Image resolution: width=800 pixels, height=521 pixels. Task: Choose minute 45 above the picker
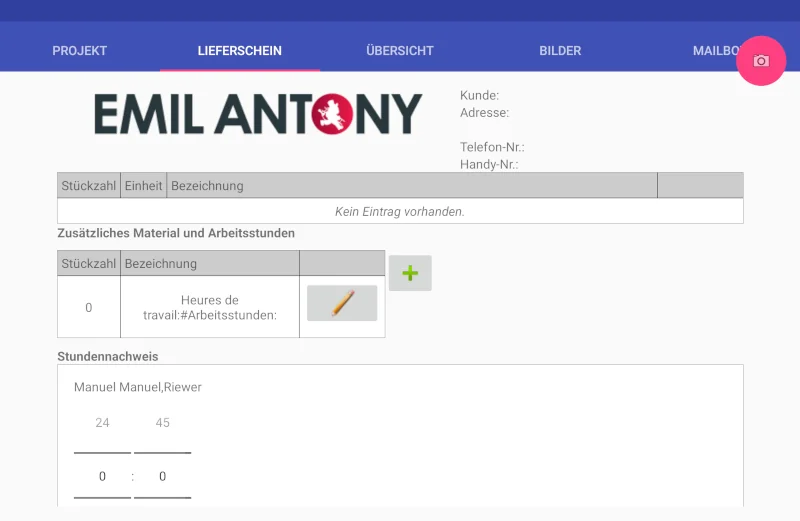pos(162,423)
